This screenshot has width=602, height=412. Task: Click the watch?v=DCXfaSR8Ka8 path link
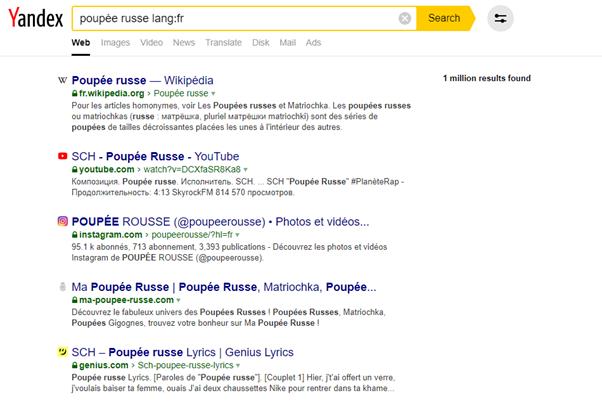click(192, 169)
